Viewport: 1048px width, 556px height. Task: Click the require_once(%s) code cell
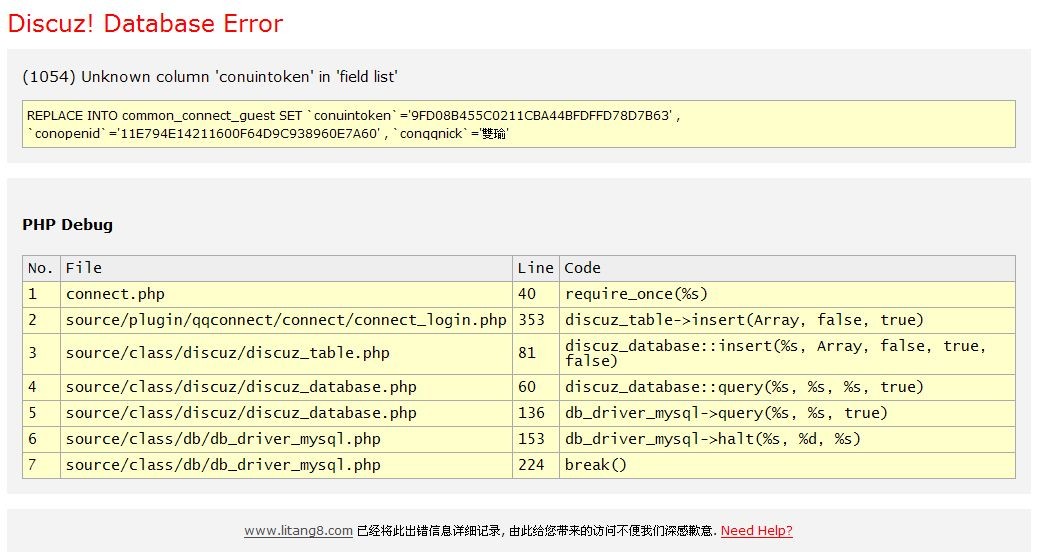[x=636, y=294]
